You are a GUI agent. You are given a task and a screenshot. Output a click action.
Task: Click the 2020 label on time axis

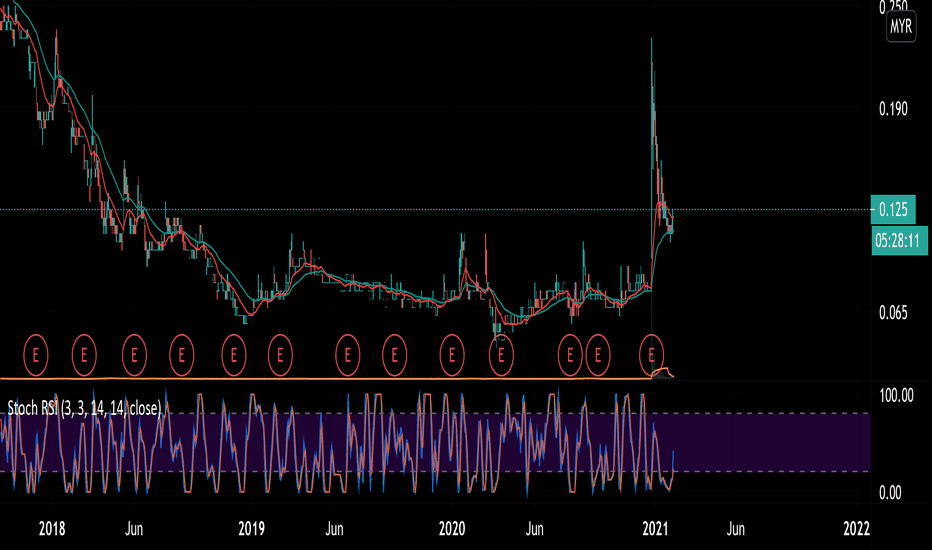(452, 529)
